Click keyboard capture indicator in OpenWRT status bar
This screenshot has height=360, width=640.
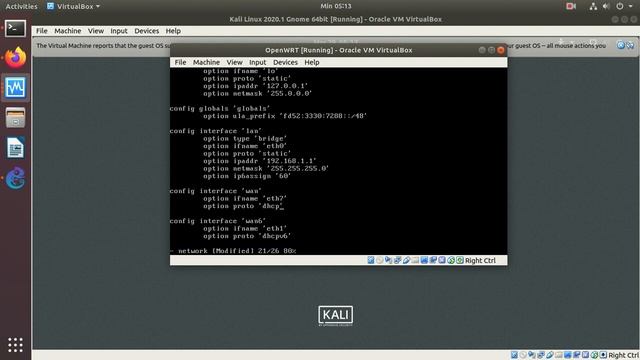tap(460, 260)
